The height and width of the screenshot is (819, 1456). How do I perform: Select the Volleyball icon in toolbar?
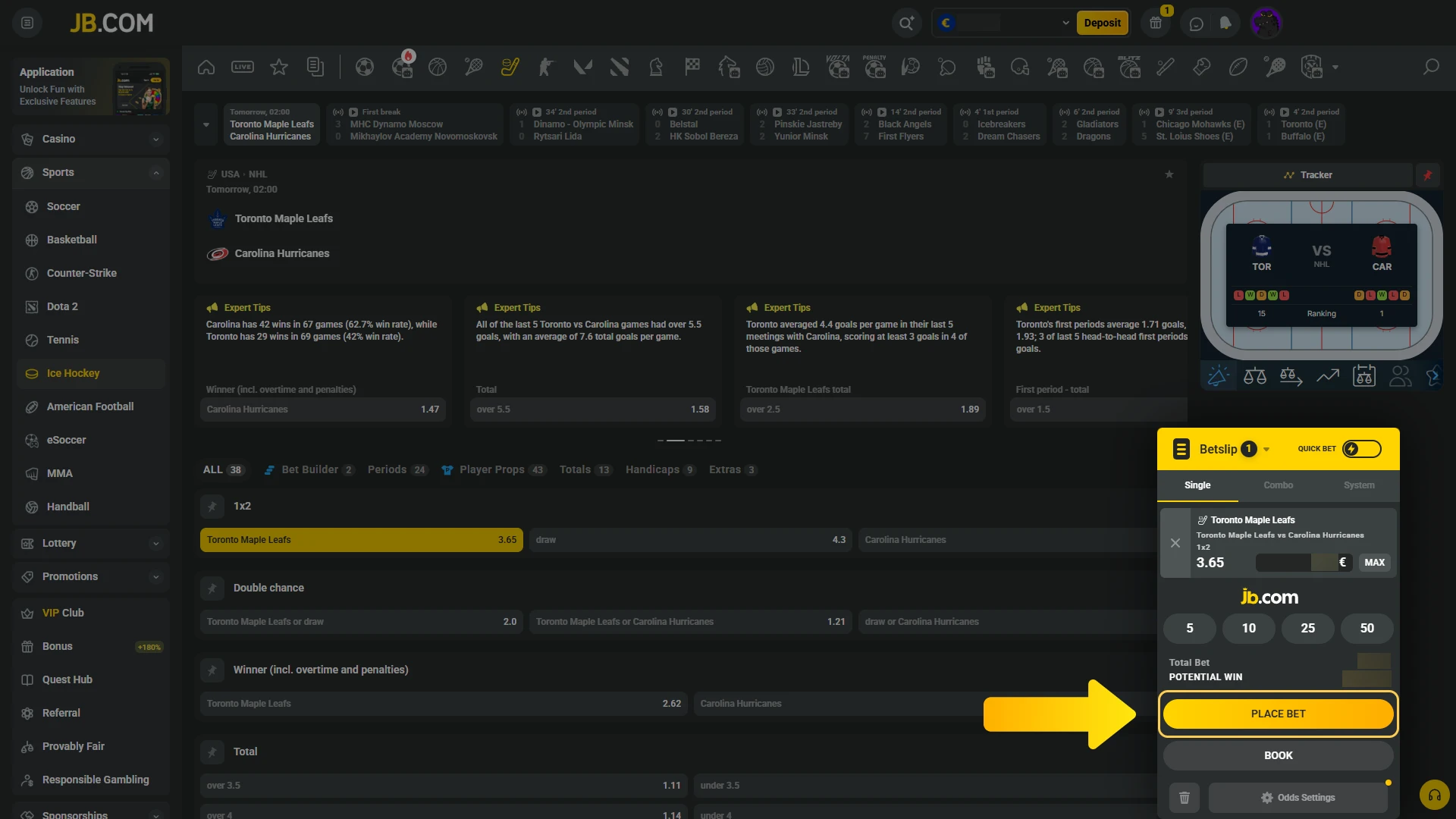pyautogui.click(x=765, y=67)
